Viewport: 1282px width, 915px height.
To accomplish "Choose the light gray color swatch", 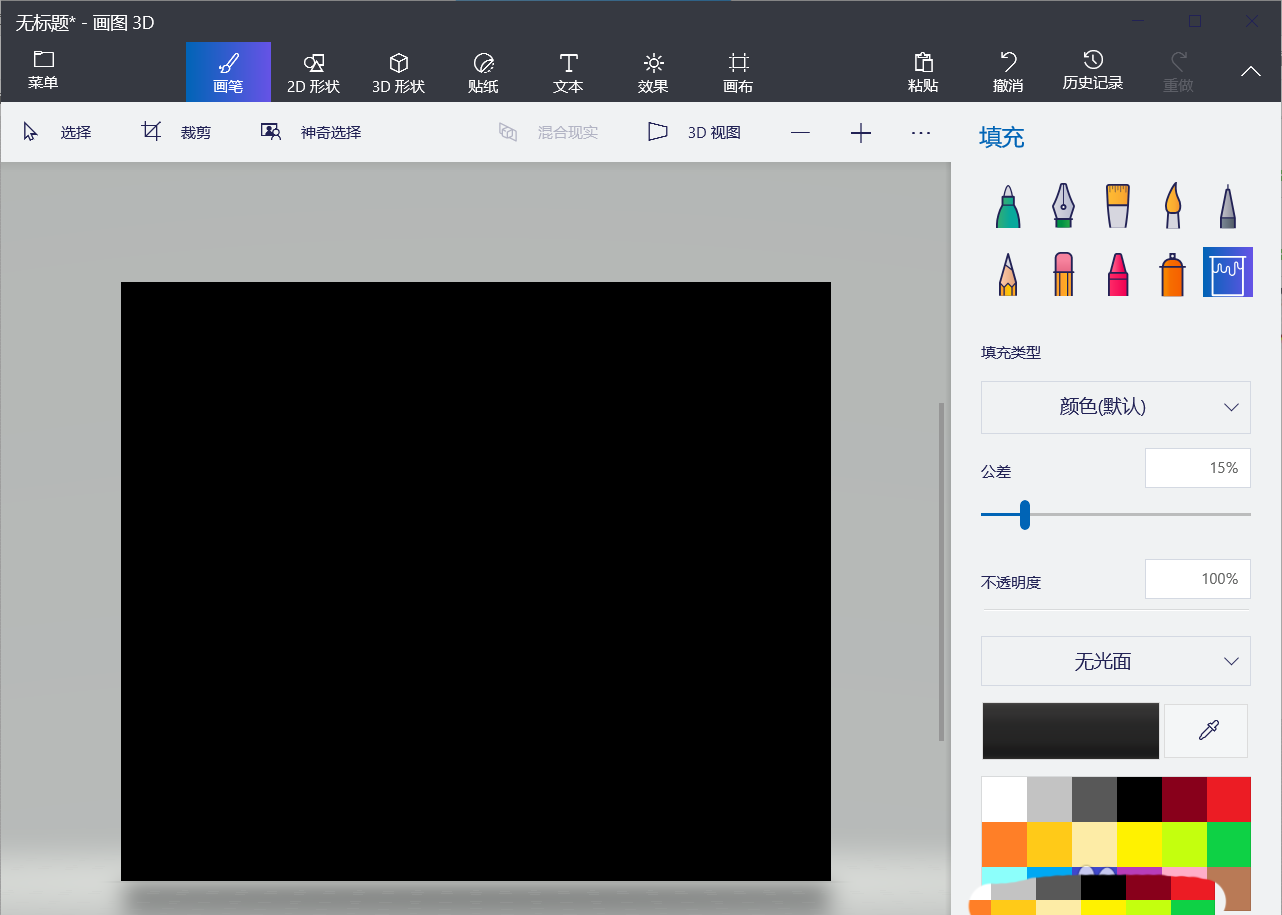I will 1049,799.
